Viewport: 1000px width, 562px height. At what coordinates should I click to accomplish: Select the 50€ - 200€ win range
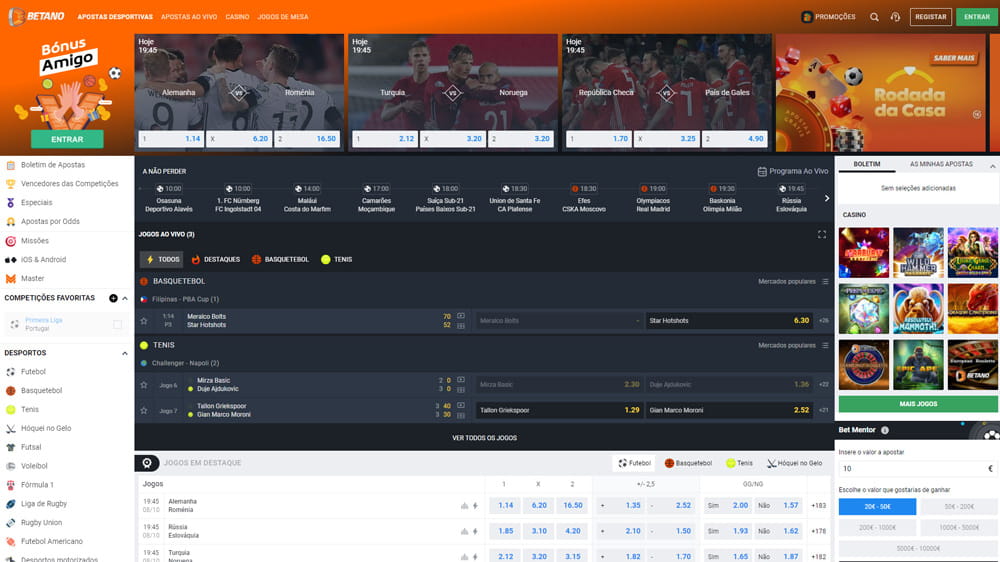[959, 507]
